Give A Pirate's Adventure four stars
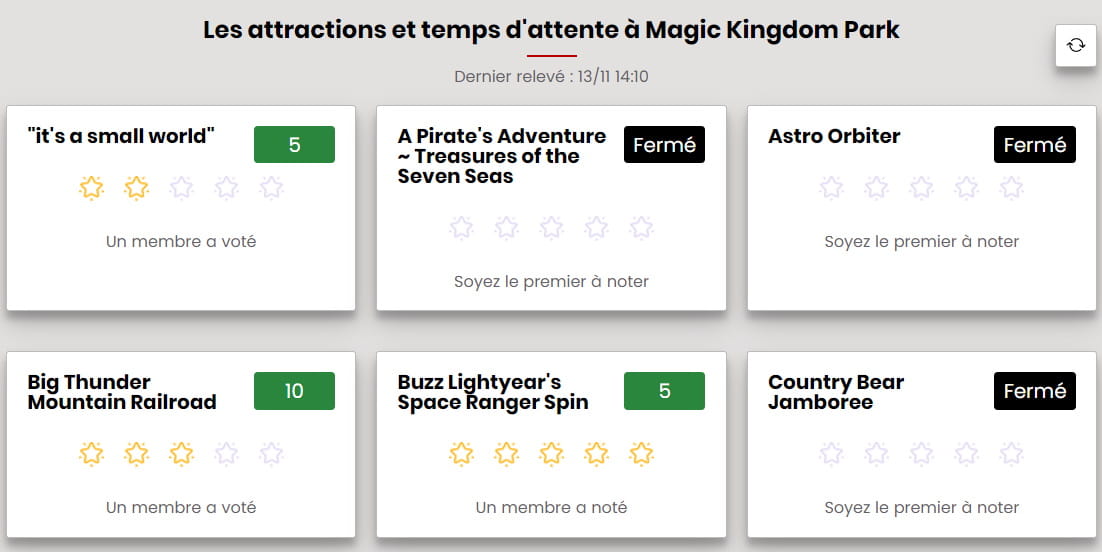 pyautogui.click(x=596, y=228)
